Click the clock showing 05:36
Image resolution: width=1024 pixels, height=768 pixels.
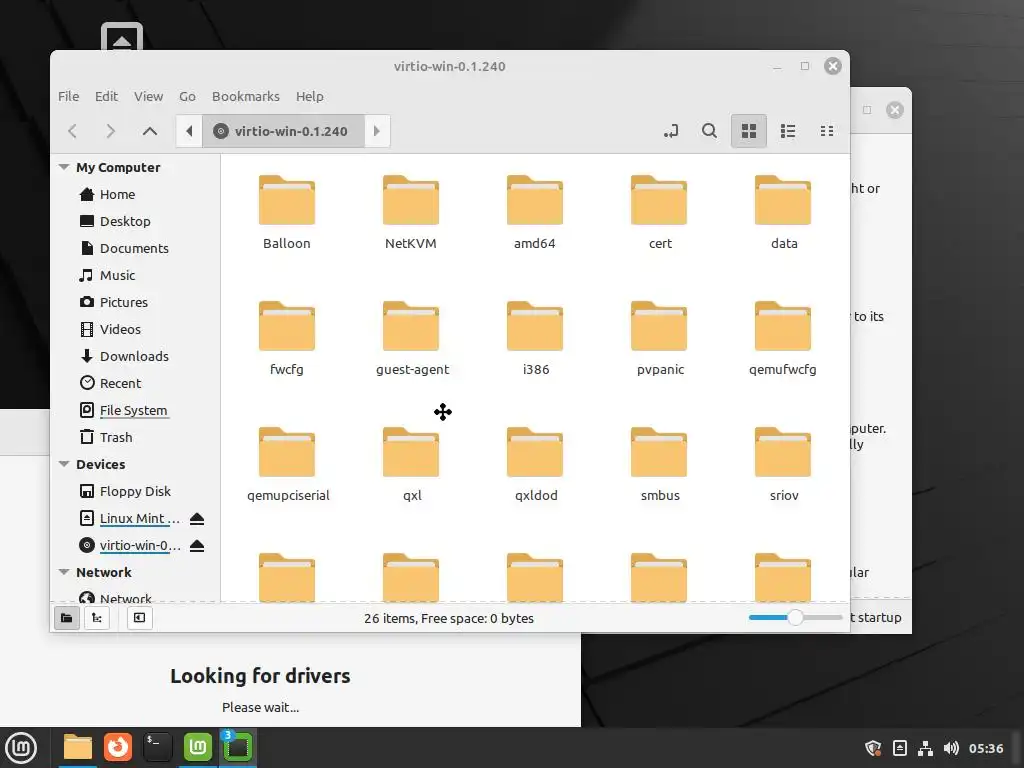point(986,748)
